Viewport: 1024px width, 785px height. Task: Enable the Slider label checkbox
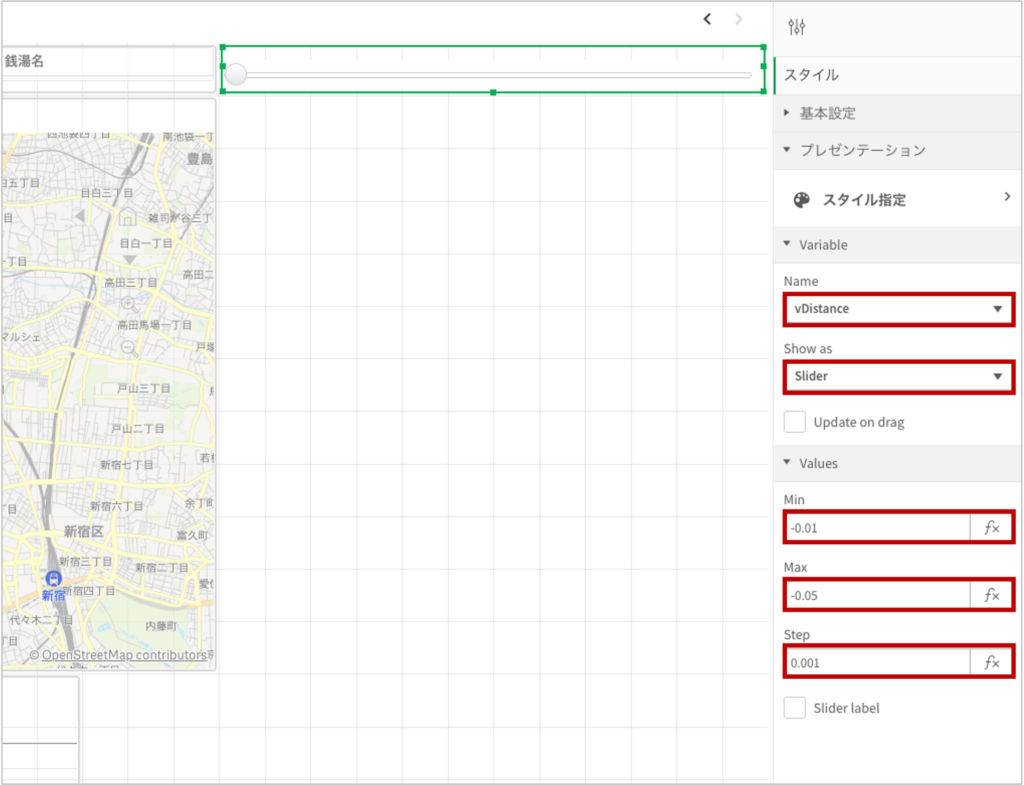pos(795,708)
